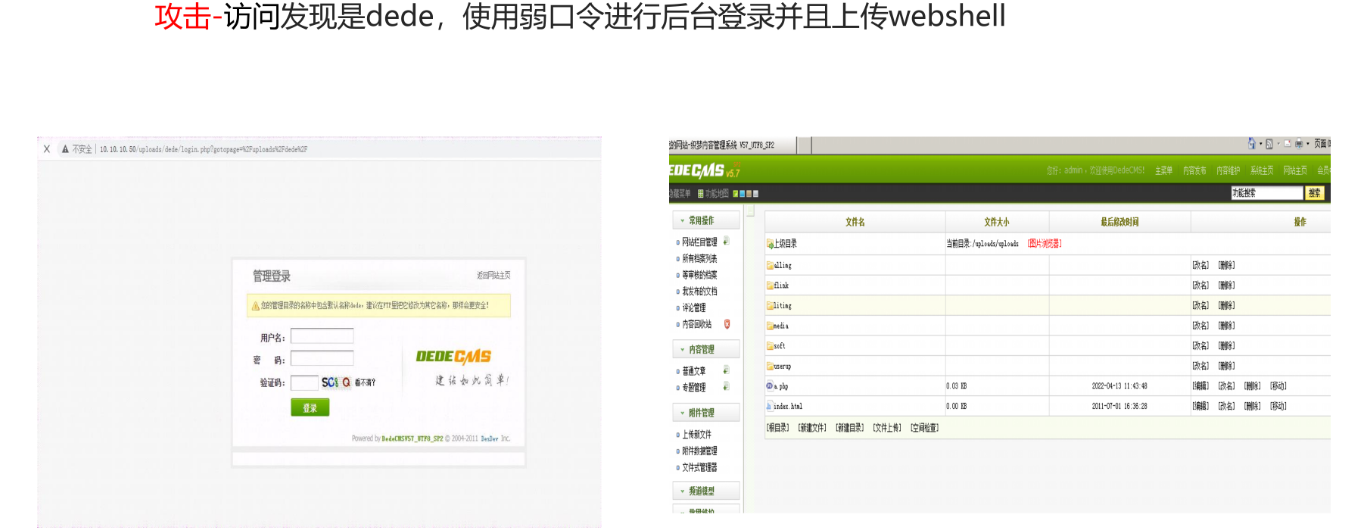Click the 用户名 username input field
Screen dimensions: 1358x528
coord(322,337)
